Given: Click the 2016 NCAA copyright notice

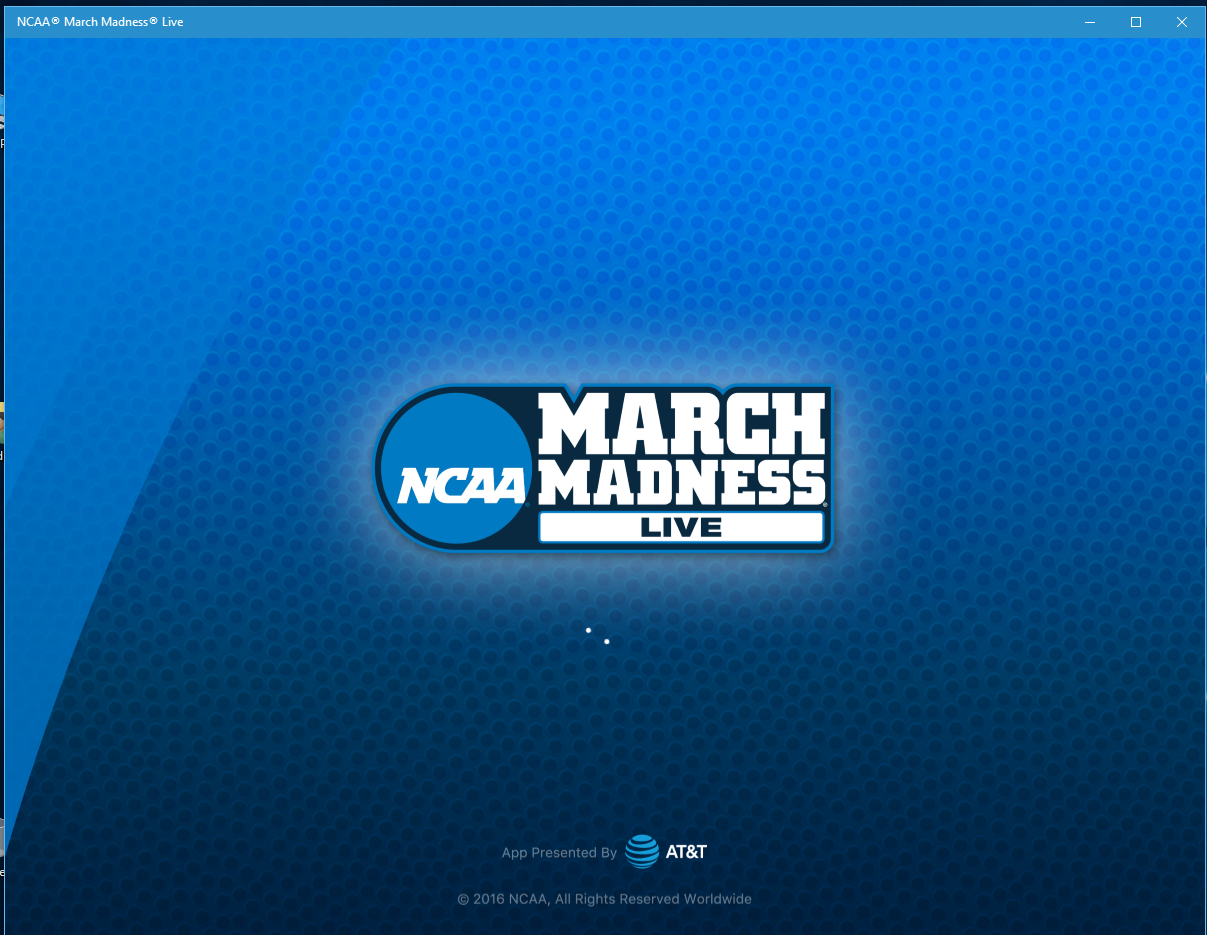Looking at the screenshot, I should pyautogui.click(x=604, y=899).
